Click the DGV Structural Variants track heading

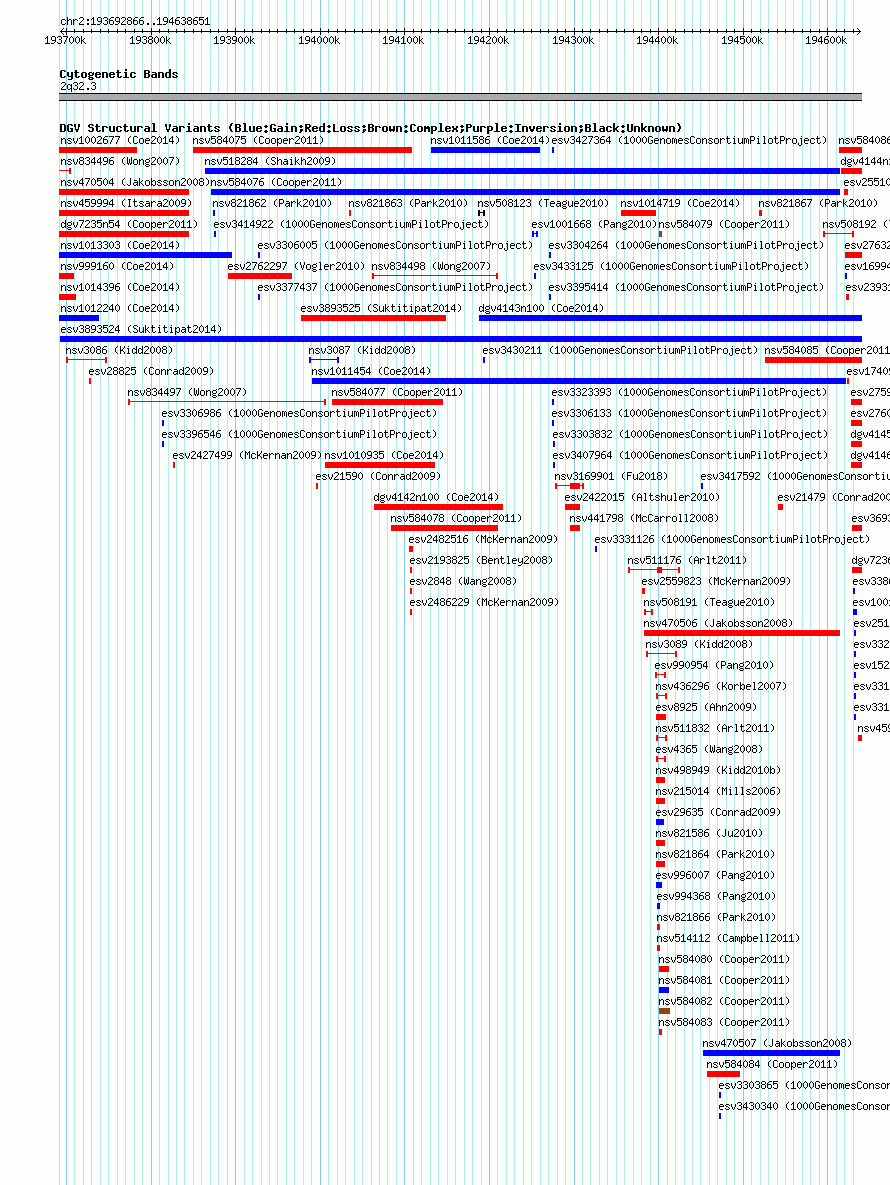click(370, 128)
